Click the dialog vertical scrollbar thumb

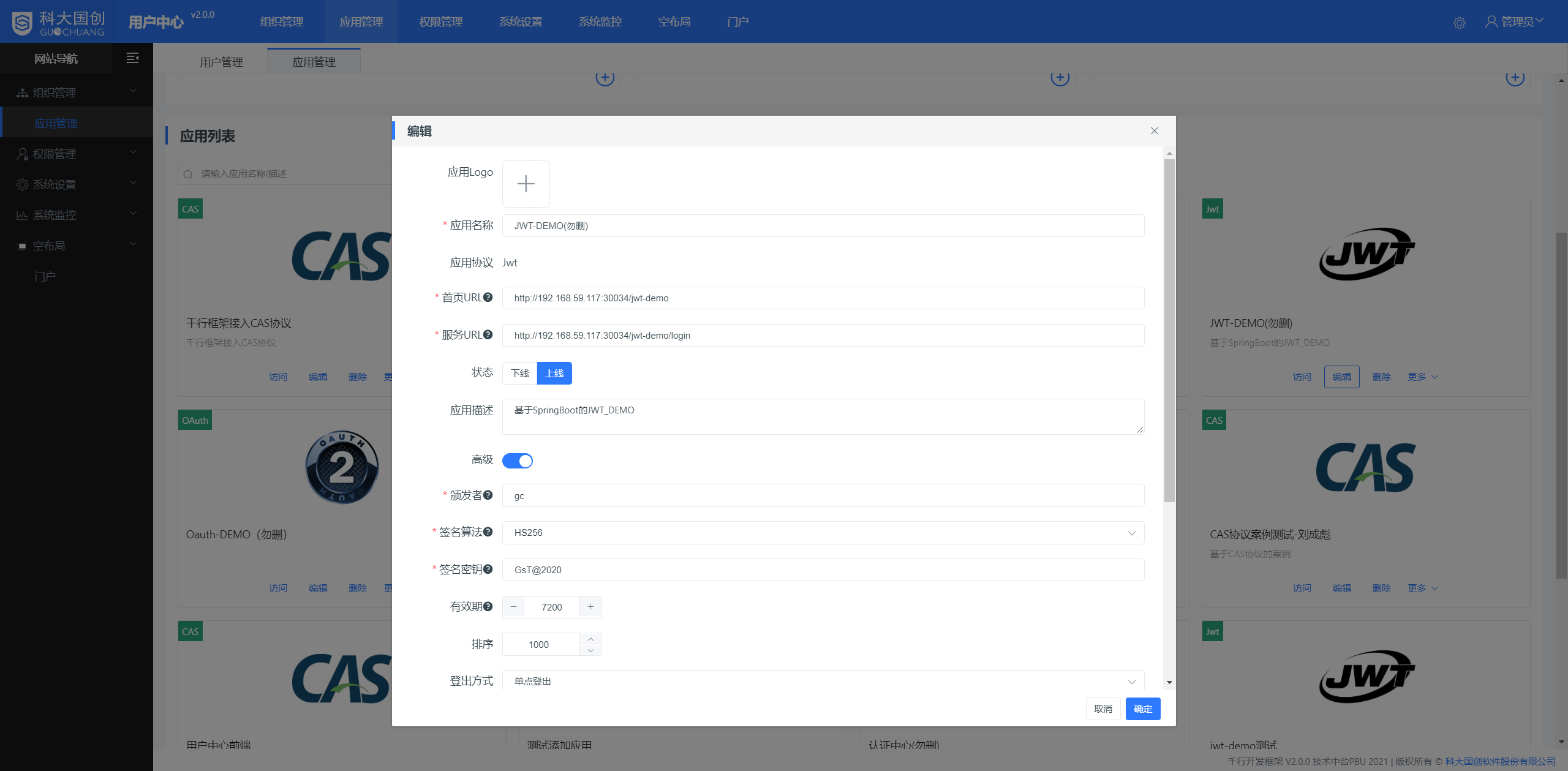point(1169,331)
